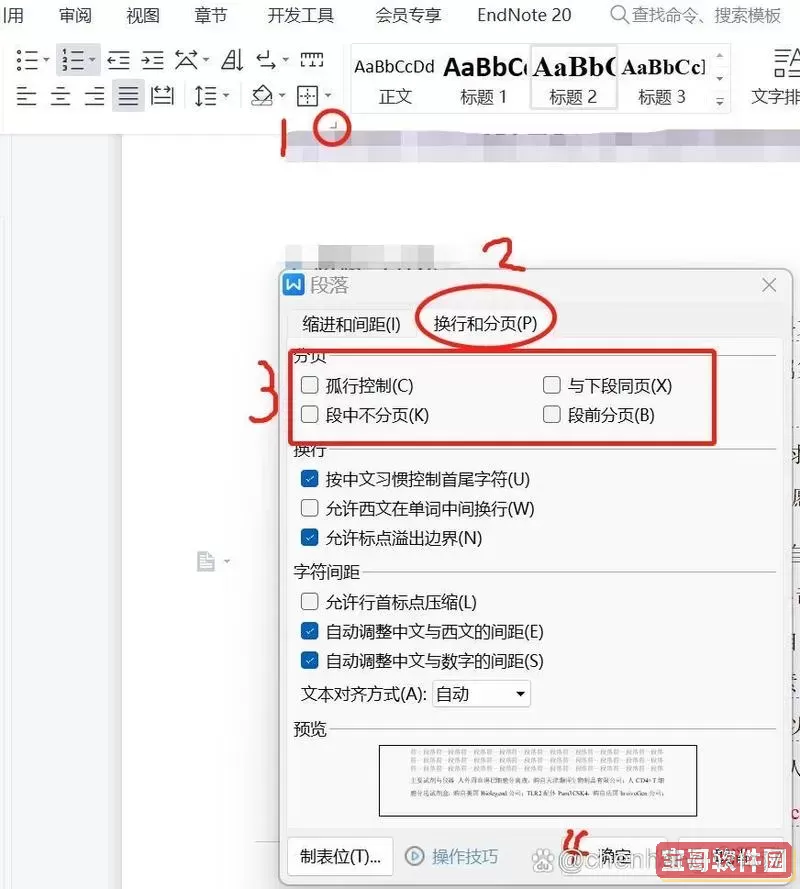Apply the 标题 2 style
This screenshot has width=800, height=889.
coord(573,78)
